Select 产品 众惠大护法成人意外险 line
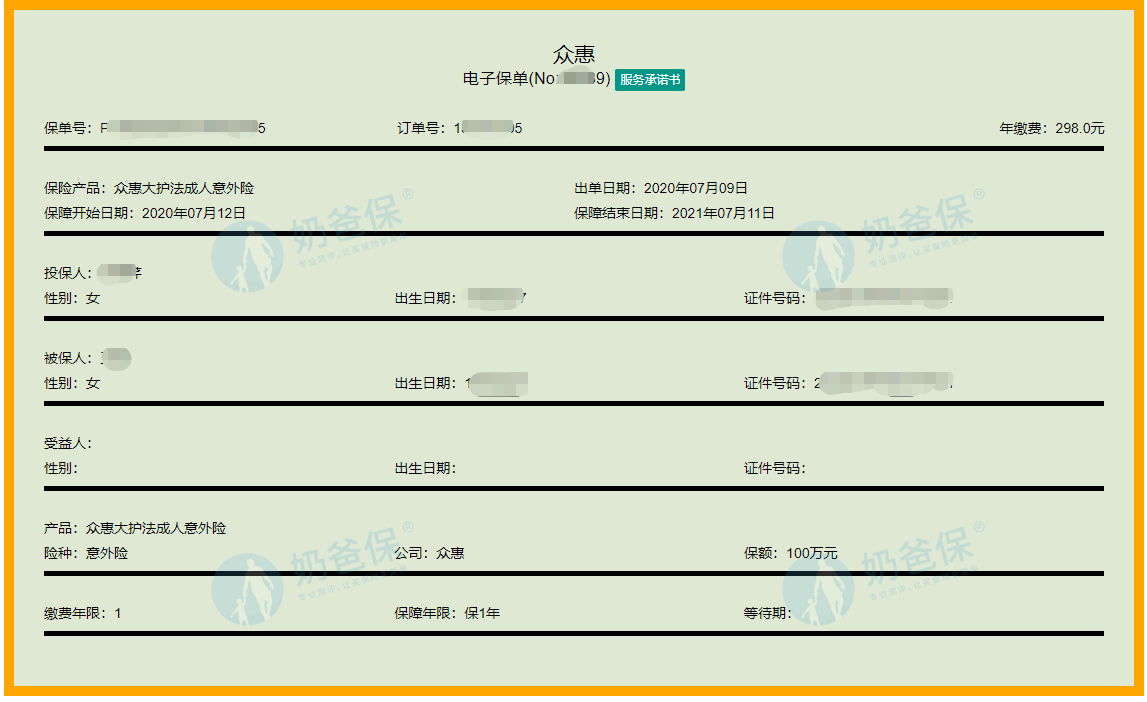1147x702 pixels. [135, 528]
